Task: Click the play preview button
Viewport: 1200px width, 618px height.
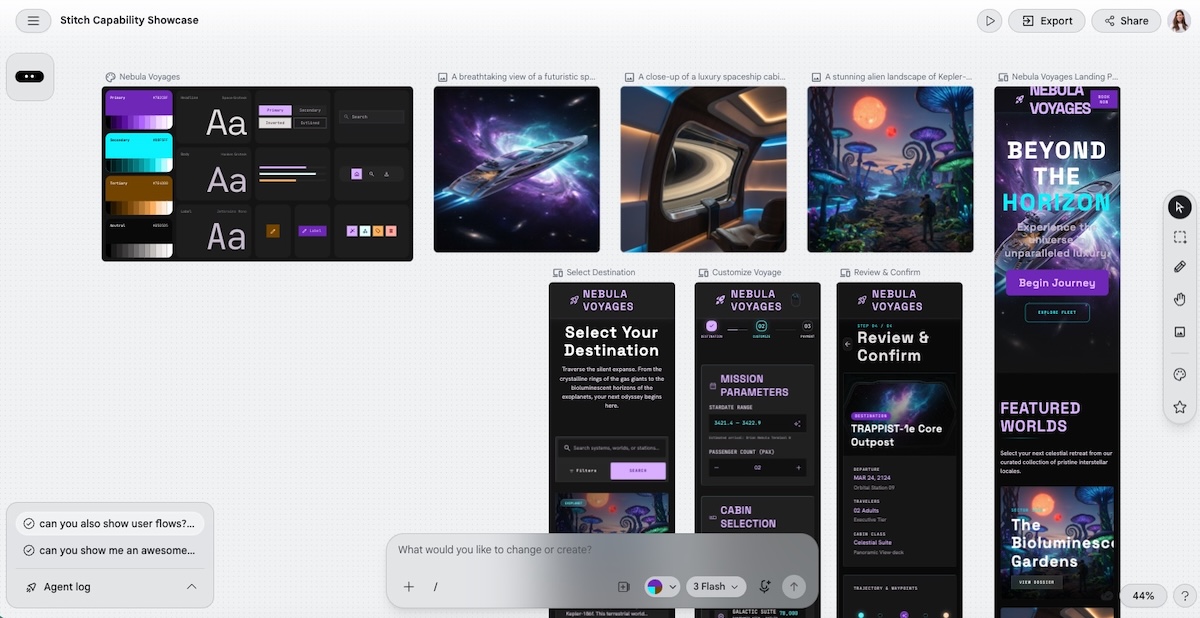Action: (x=989, y=20)
